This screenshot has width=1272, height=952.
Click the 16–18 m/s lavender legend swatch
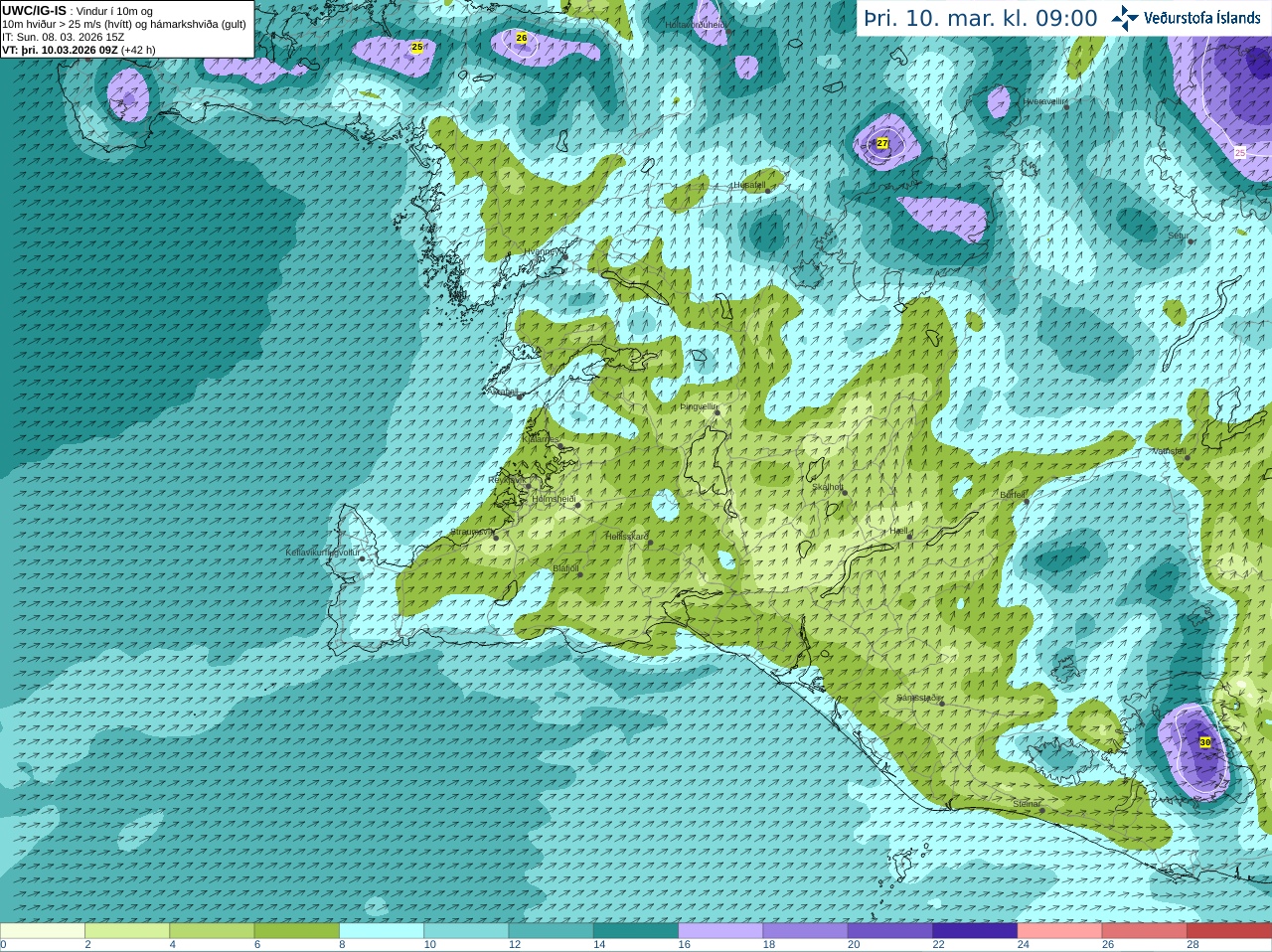(x=720, y=931)
